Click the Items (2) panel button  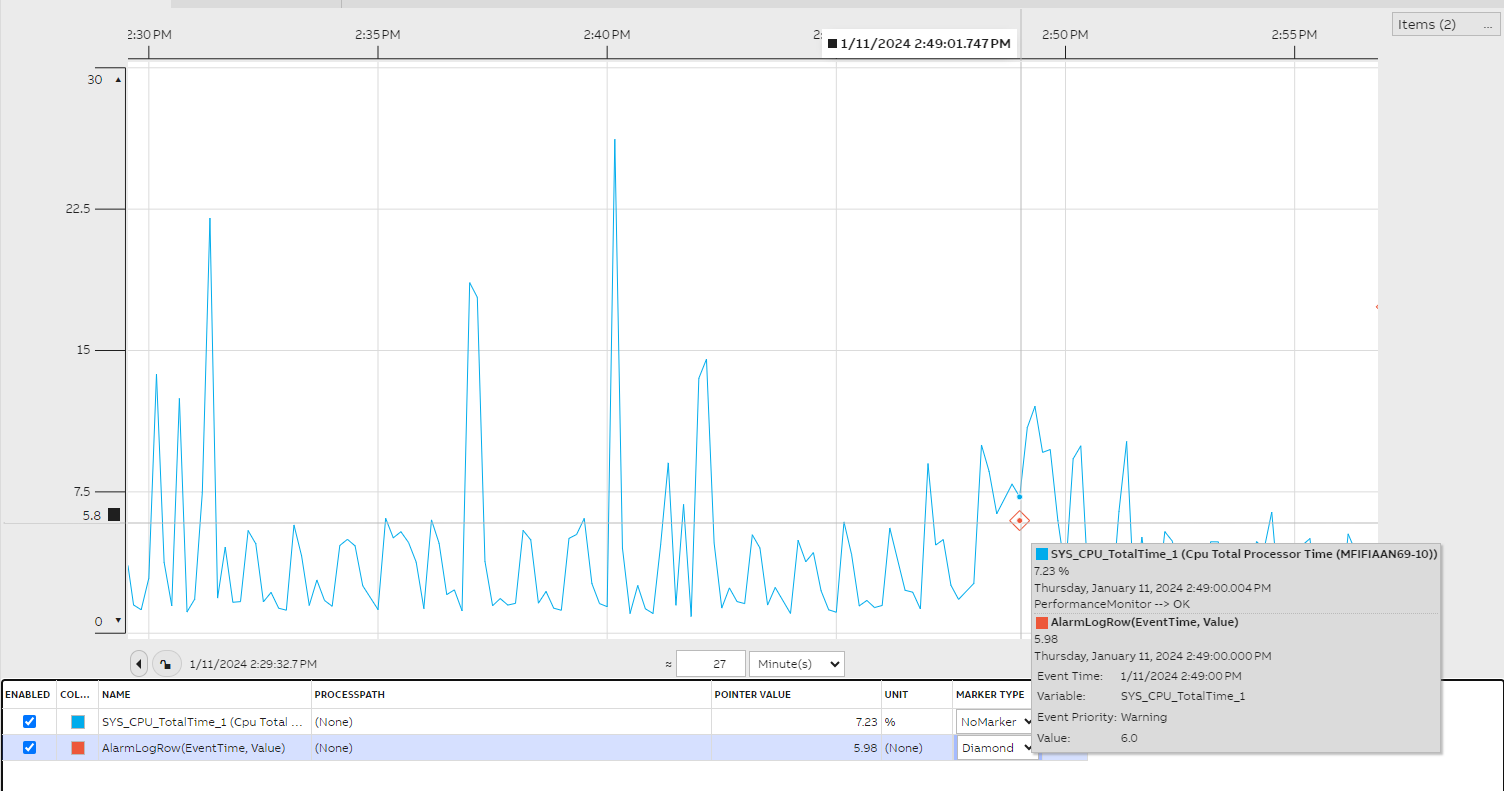point(1428,24)
